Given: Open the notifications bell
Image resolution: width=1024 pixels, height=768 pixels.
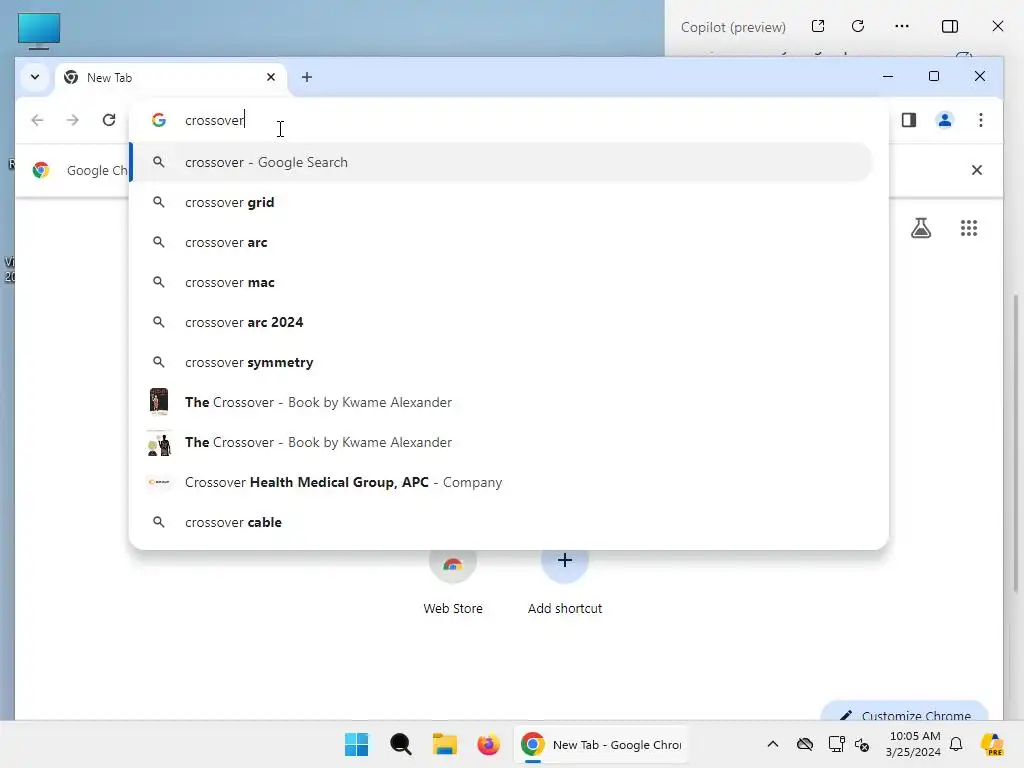Looking at the screenshot, I should [x=956, y=744].
